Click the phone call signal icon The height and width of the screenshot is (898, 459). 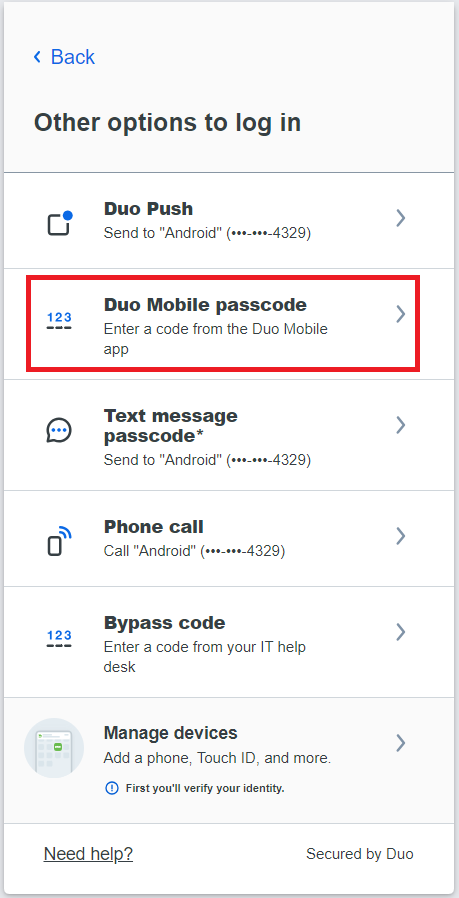[x=60, y=541]
